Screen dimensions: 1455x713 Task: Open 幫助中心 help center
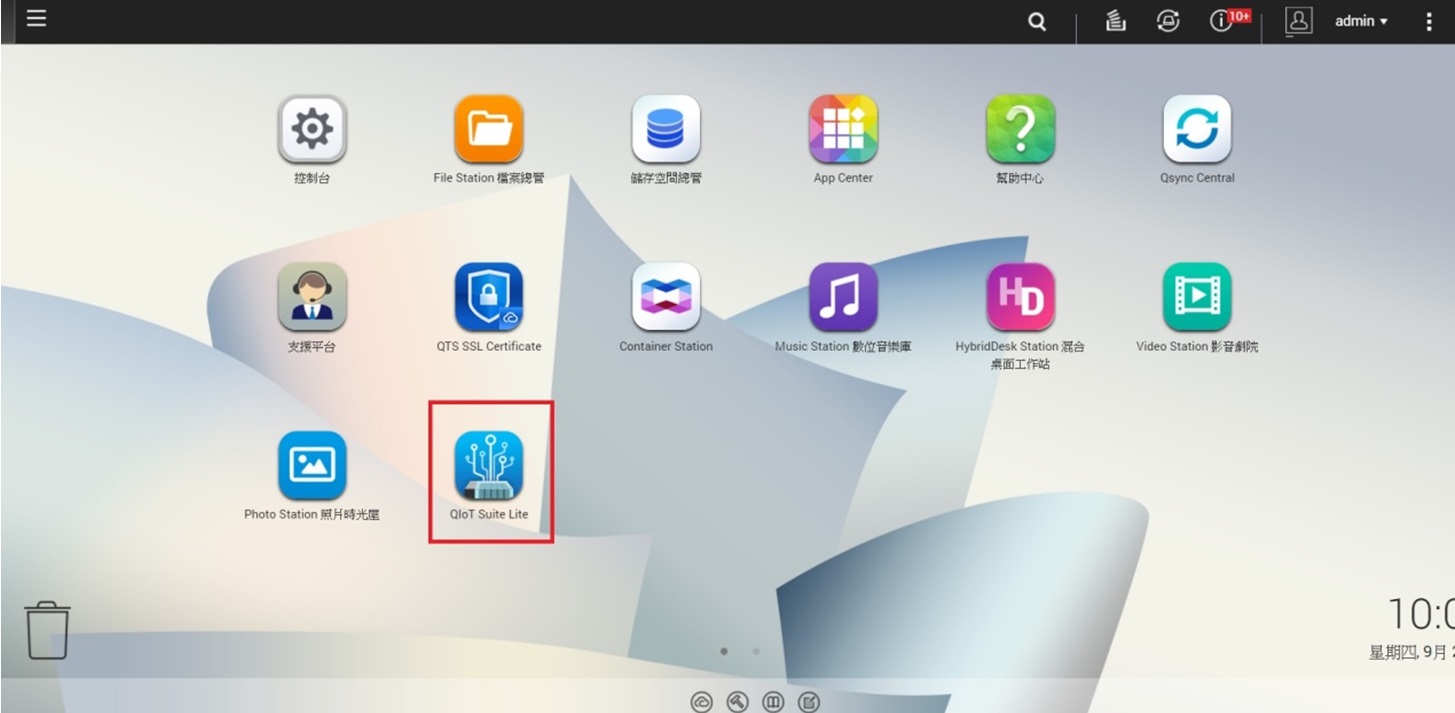[1020, 129]
